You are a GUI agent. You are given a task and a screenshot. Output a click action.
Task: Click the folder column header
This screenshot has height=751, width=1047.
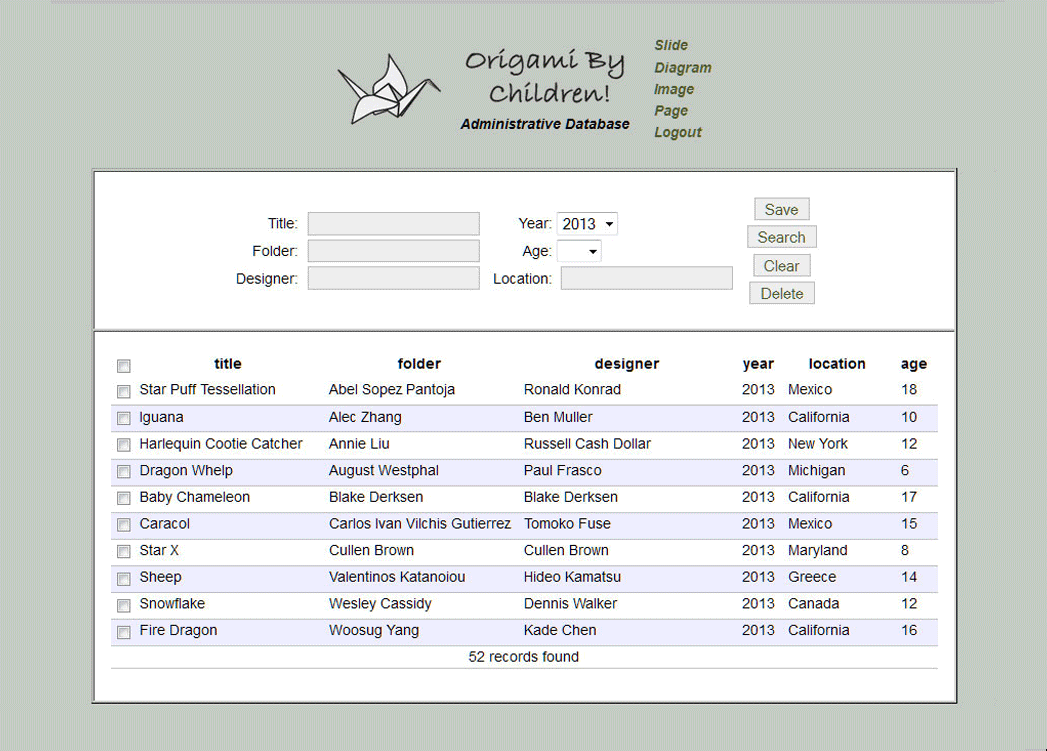[418, 364]
